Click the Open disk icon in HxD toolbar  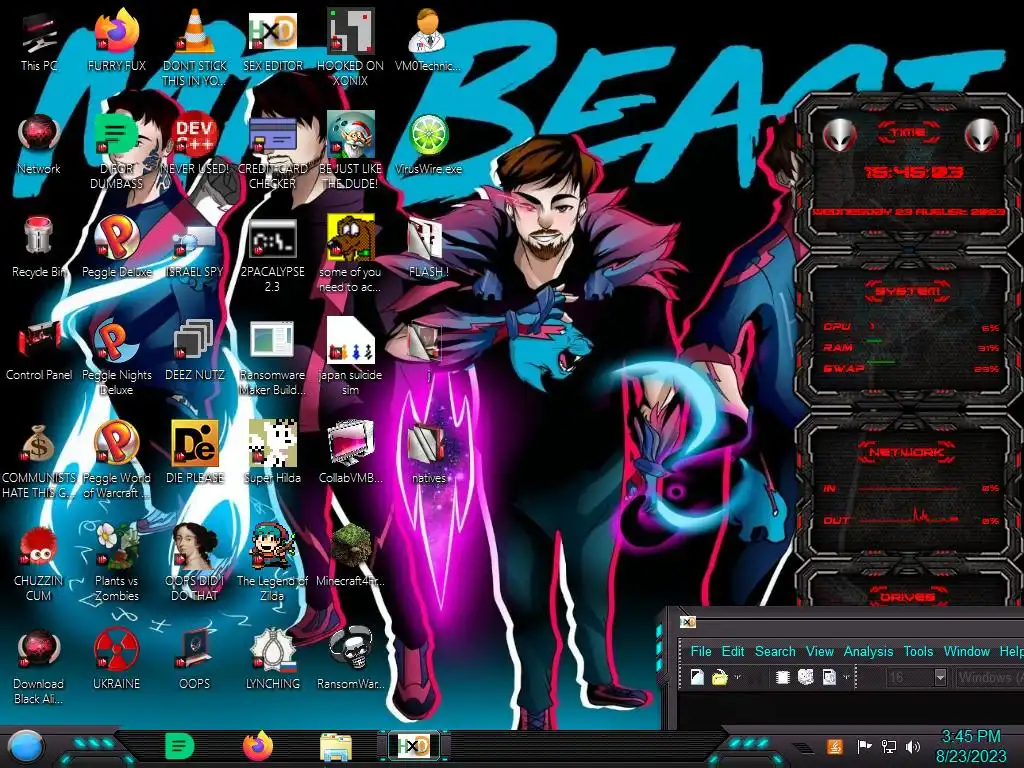point(806,677)
